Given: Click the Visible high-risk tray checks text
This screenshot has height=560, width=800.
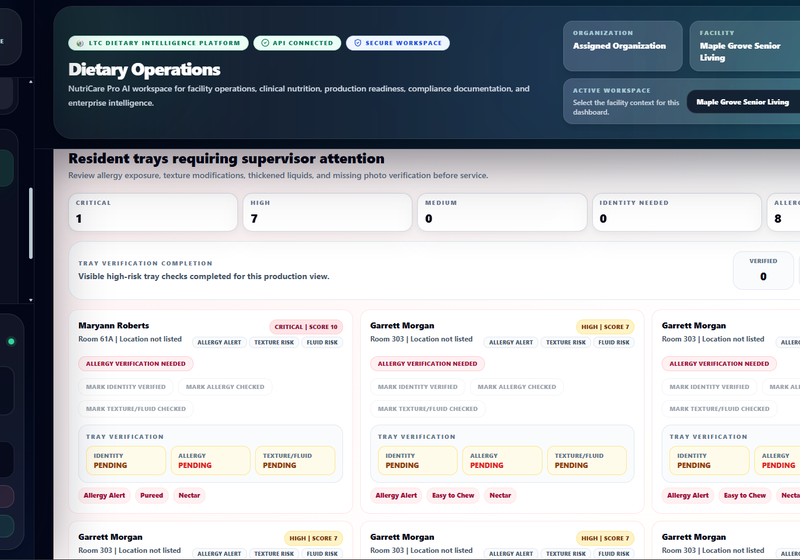Looking at the screenshot, I should (204, 276).
